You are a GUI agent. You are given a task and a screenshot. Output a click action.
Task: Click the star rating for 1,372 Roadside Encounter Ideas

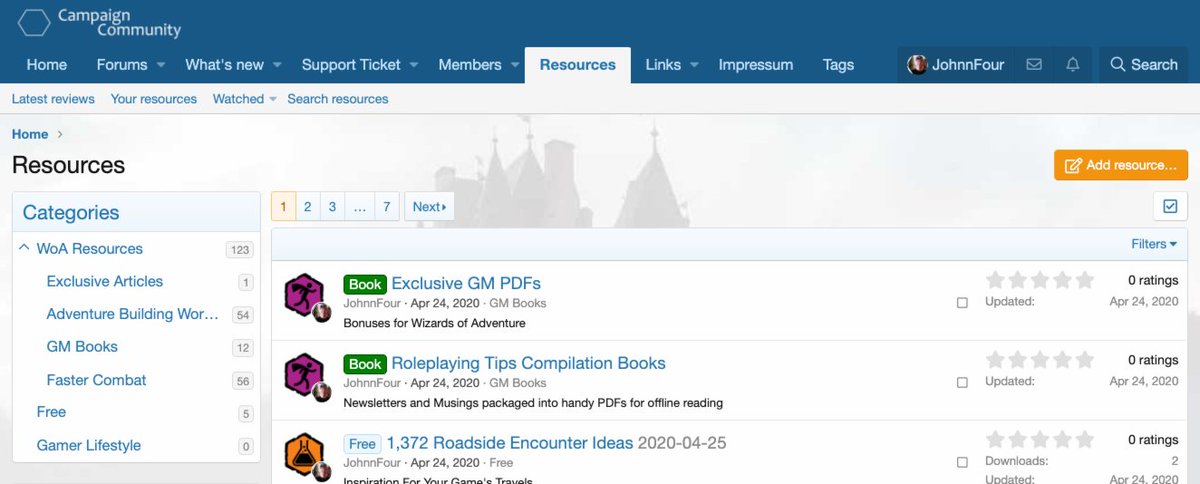click(x=1040, y=440)
